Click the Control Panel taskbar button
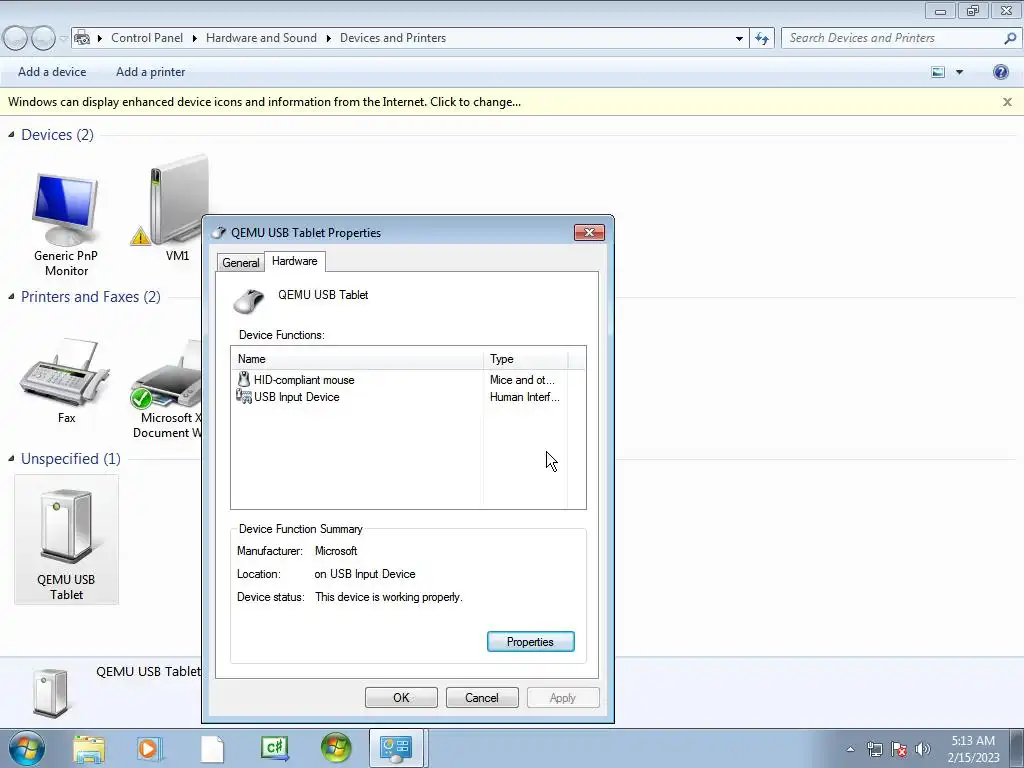The height and width of the screenshot is (768, 1024). coord(397,748)
